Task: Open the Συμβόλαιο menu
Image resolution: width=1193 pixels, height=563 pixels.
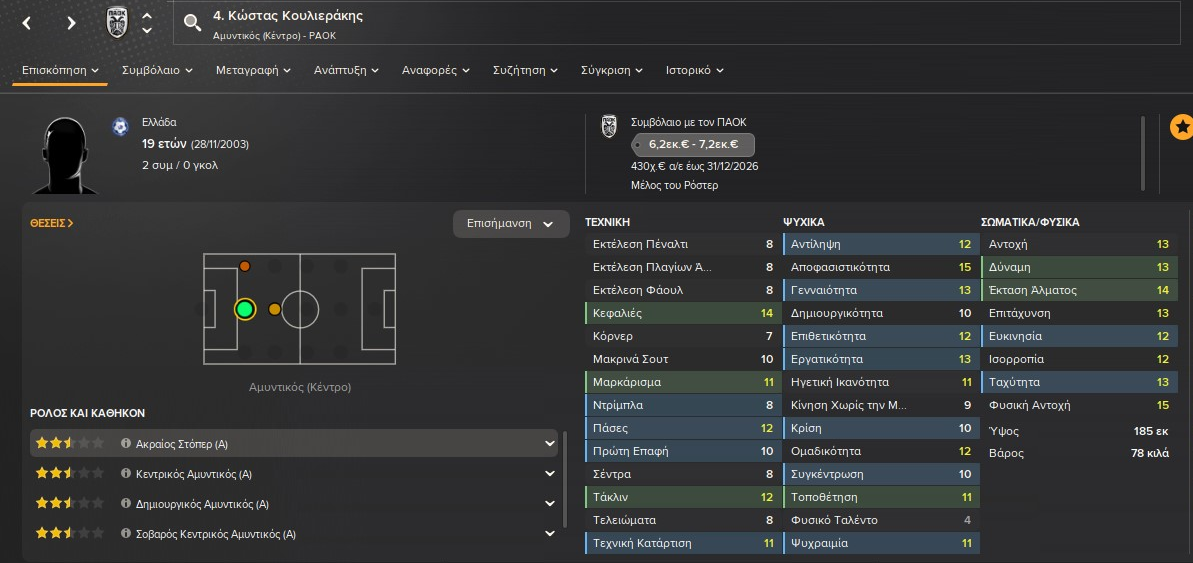Action: tap(157, 71)
